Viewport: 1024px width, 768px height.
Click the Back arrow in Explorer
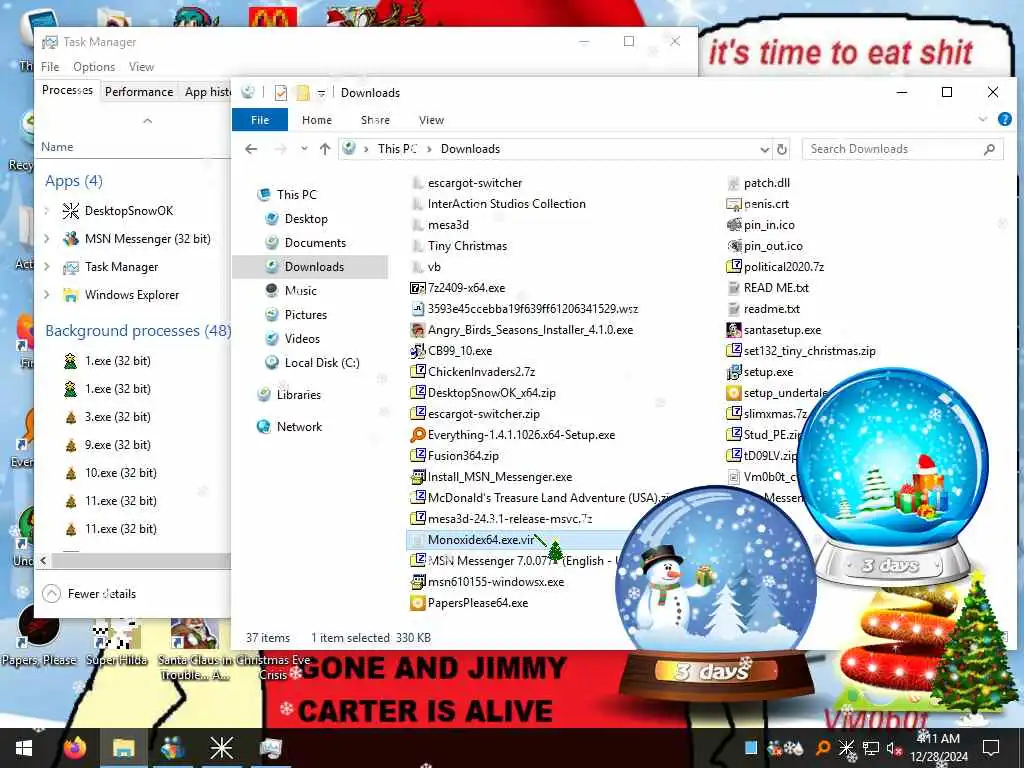(251, 149)
